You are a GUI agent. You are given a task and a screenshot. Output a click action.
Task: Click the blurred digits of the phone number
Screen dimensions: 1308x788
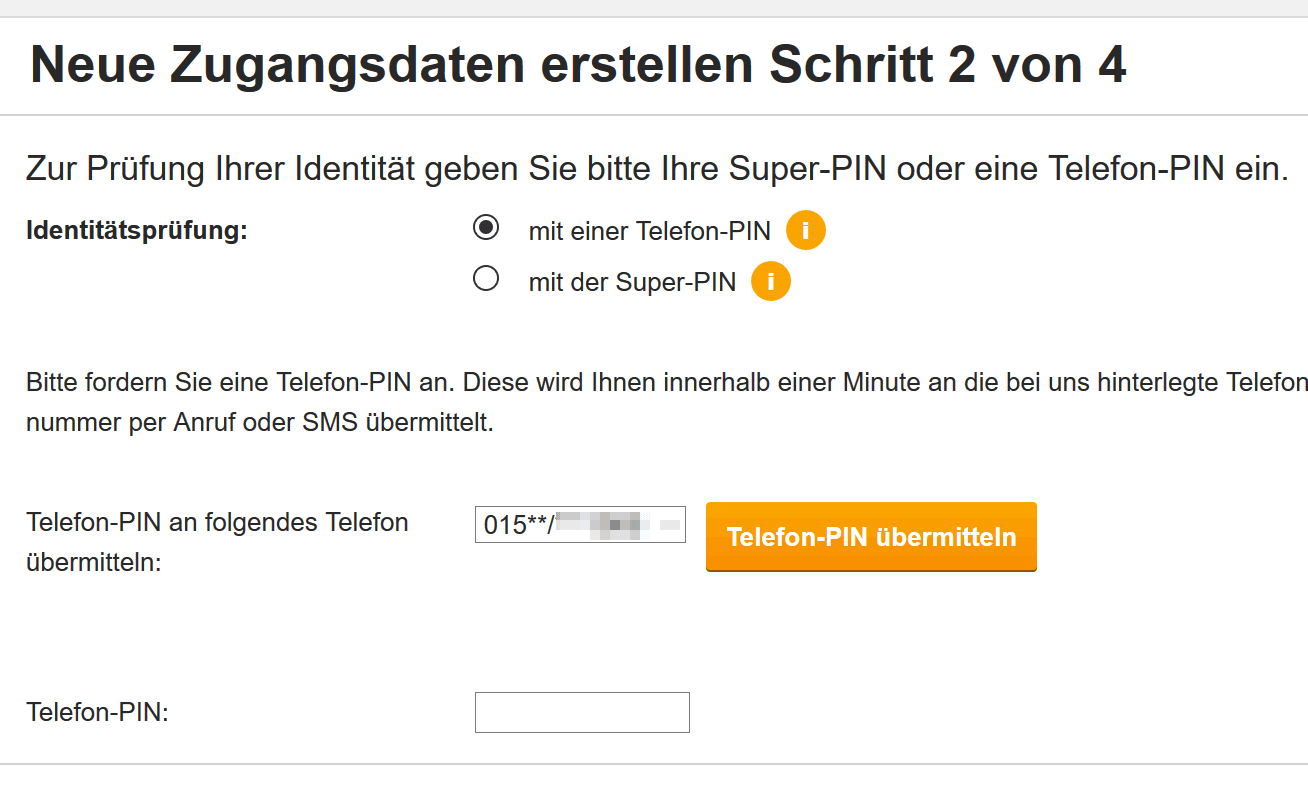tap(620, 524)
